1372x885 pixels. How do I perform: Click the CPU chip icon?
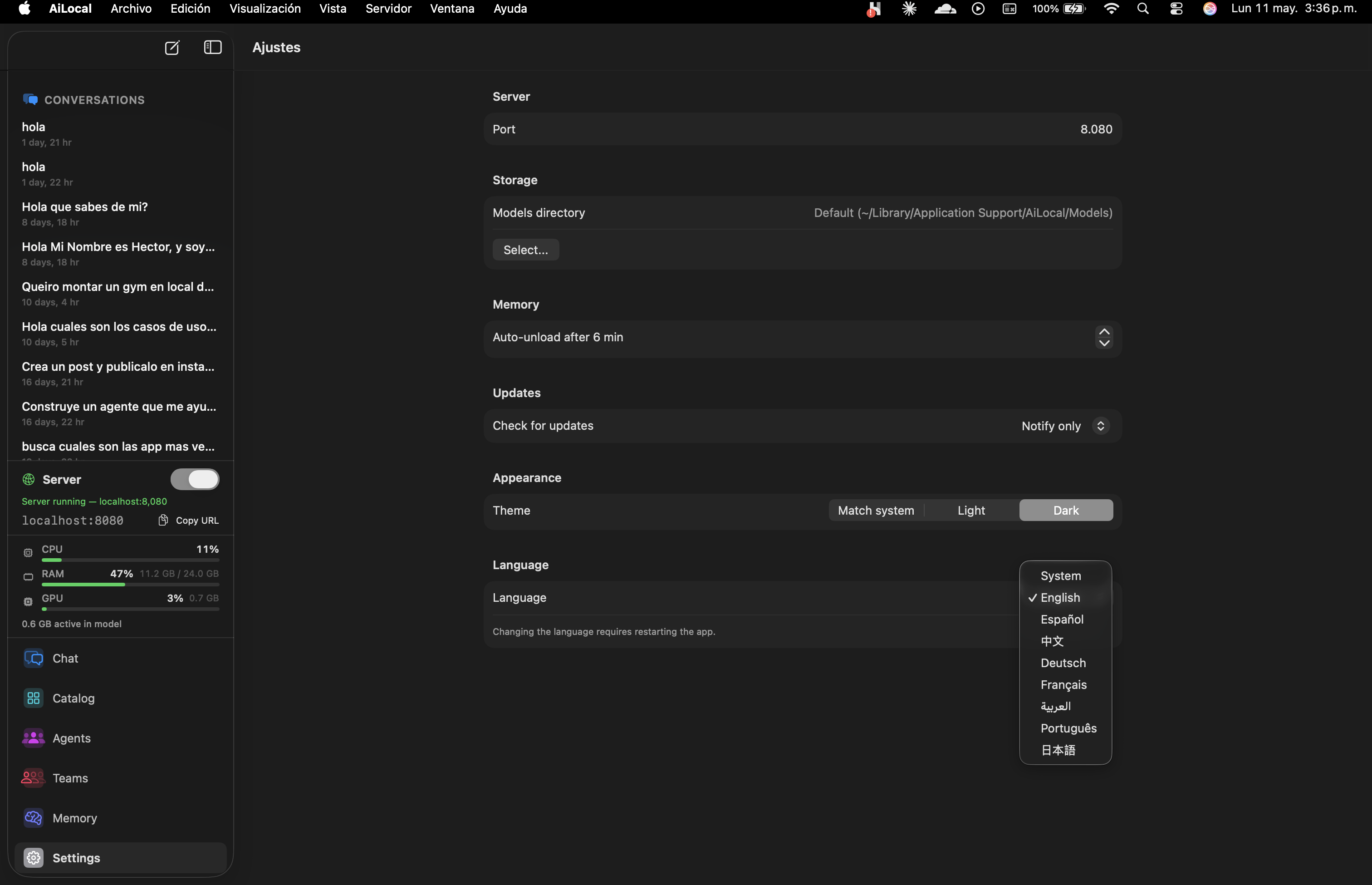[x=28, y=553]
